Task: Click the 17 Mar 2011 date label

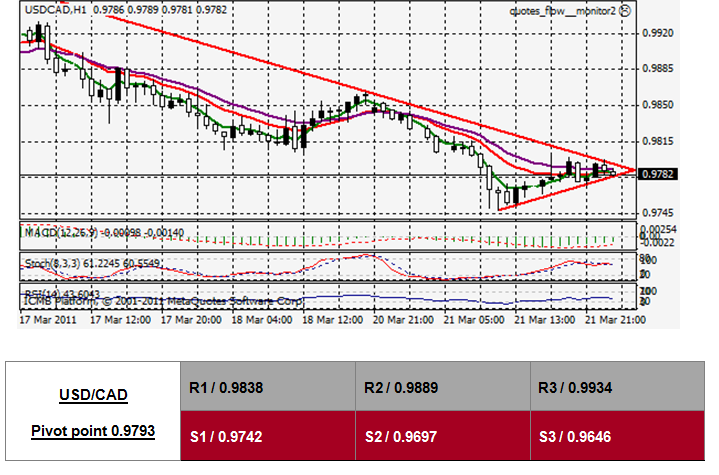Action: [46, 320]
